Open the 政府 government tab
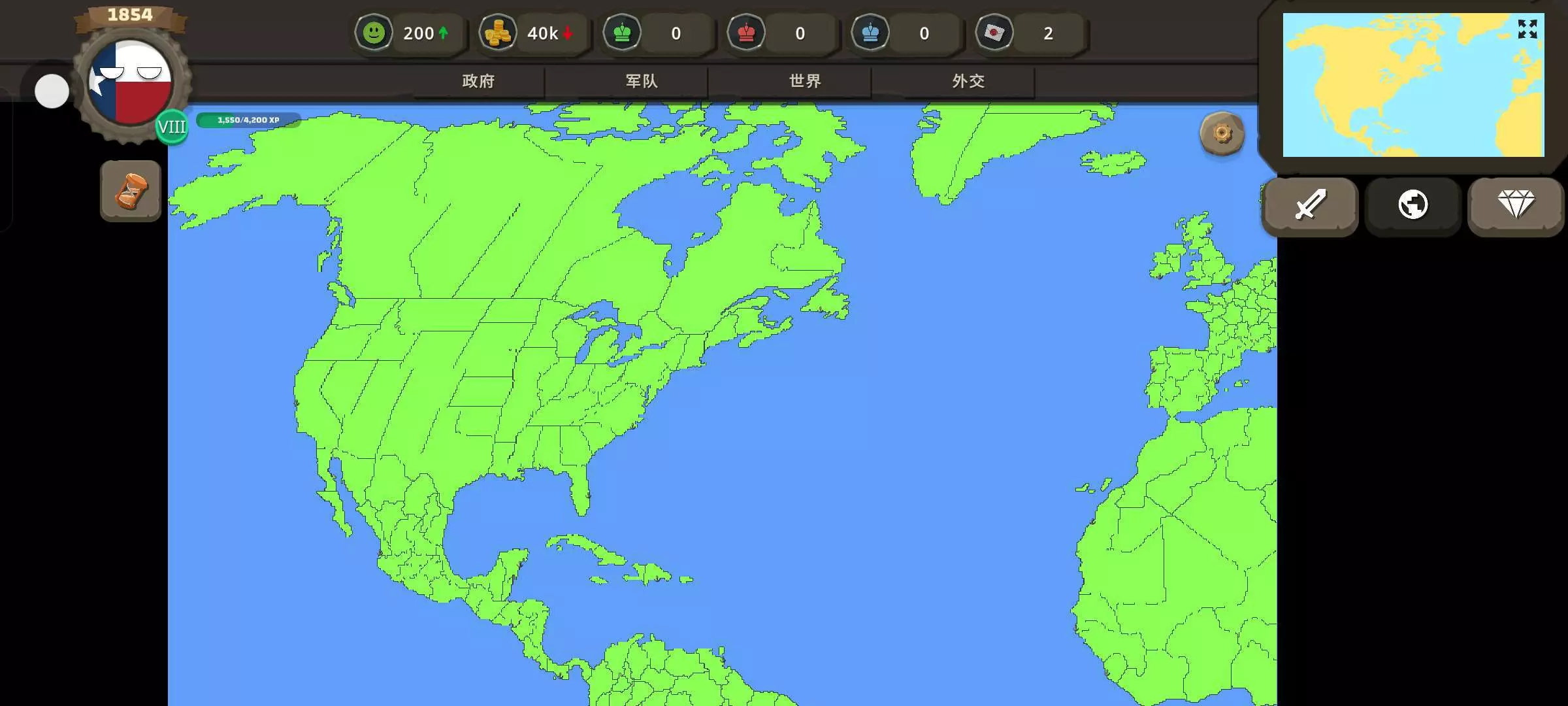This screenshot has height=706, width=1568. [x=478, y=81]
